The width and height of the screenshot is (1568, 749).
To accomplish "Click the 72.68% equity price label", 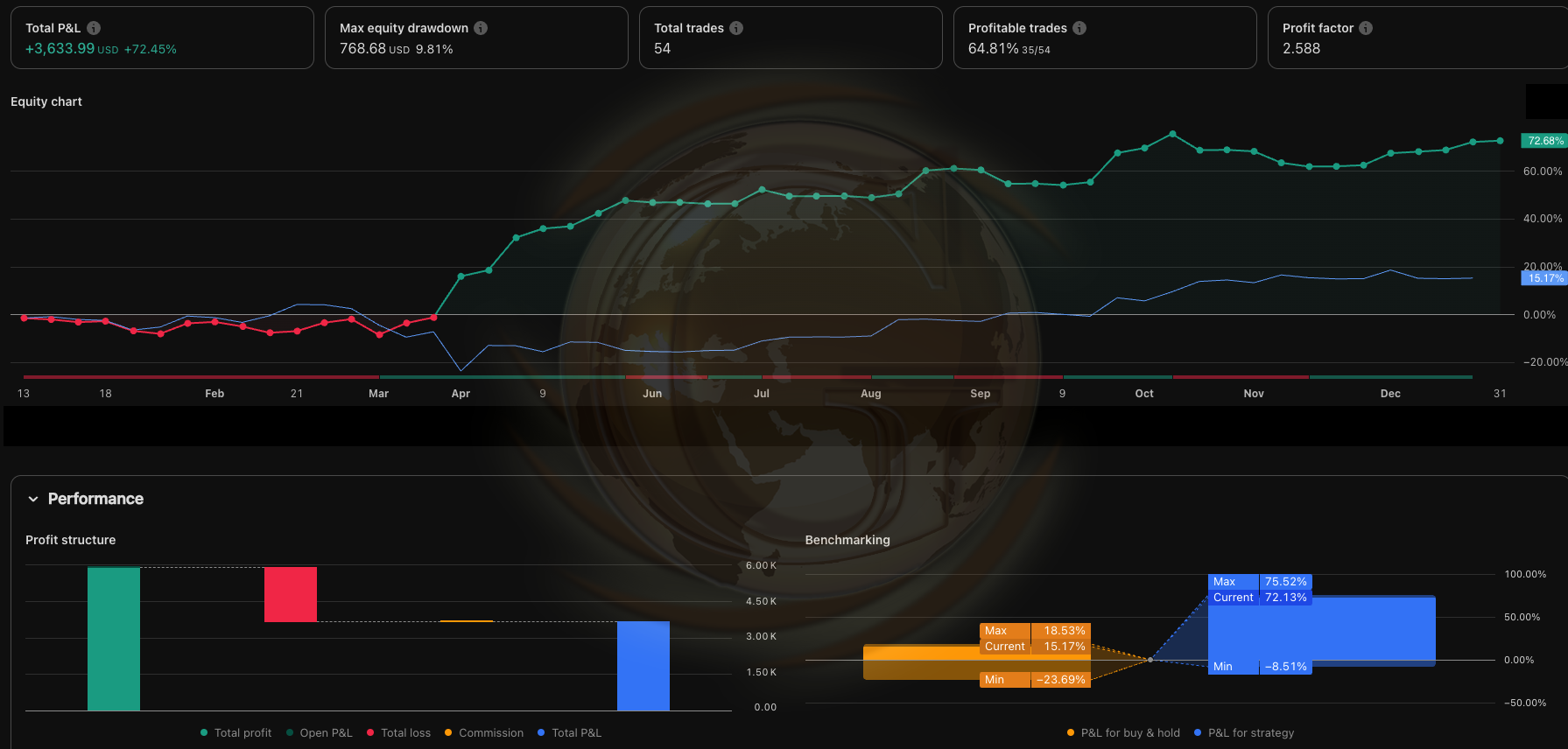I will point(1544,141).
